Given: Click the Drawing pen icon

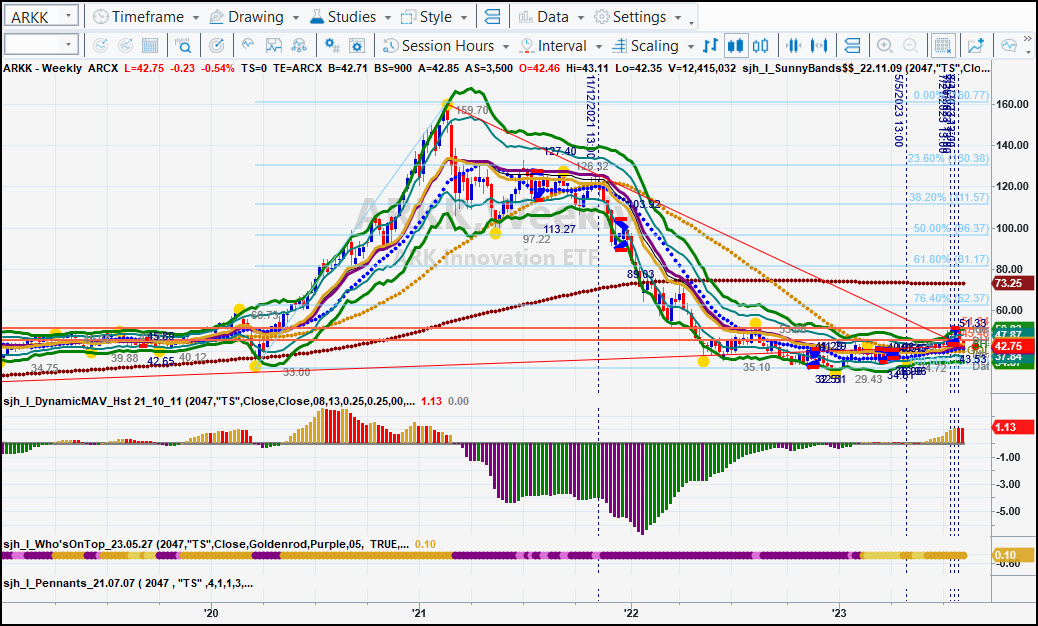Looking at the screenshot, I should pyautogui.click(x=216, y=17).
